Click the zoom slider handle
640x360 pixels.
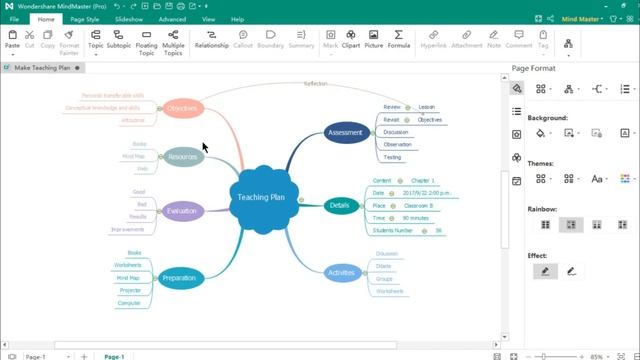544,357
